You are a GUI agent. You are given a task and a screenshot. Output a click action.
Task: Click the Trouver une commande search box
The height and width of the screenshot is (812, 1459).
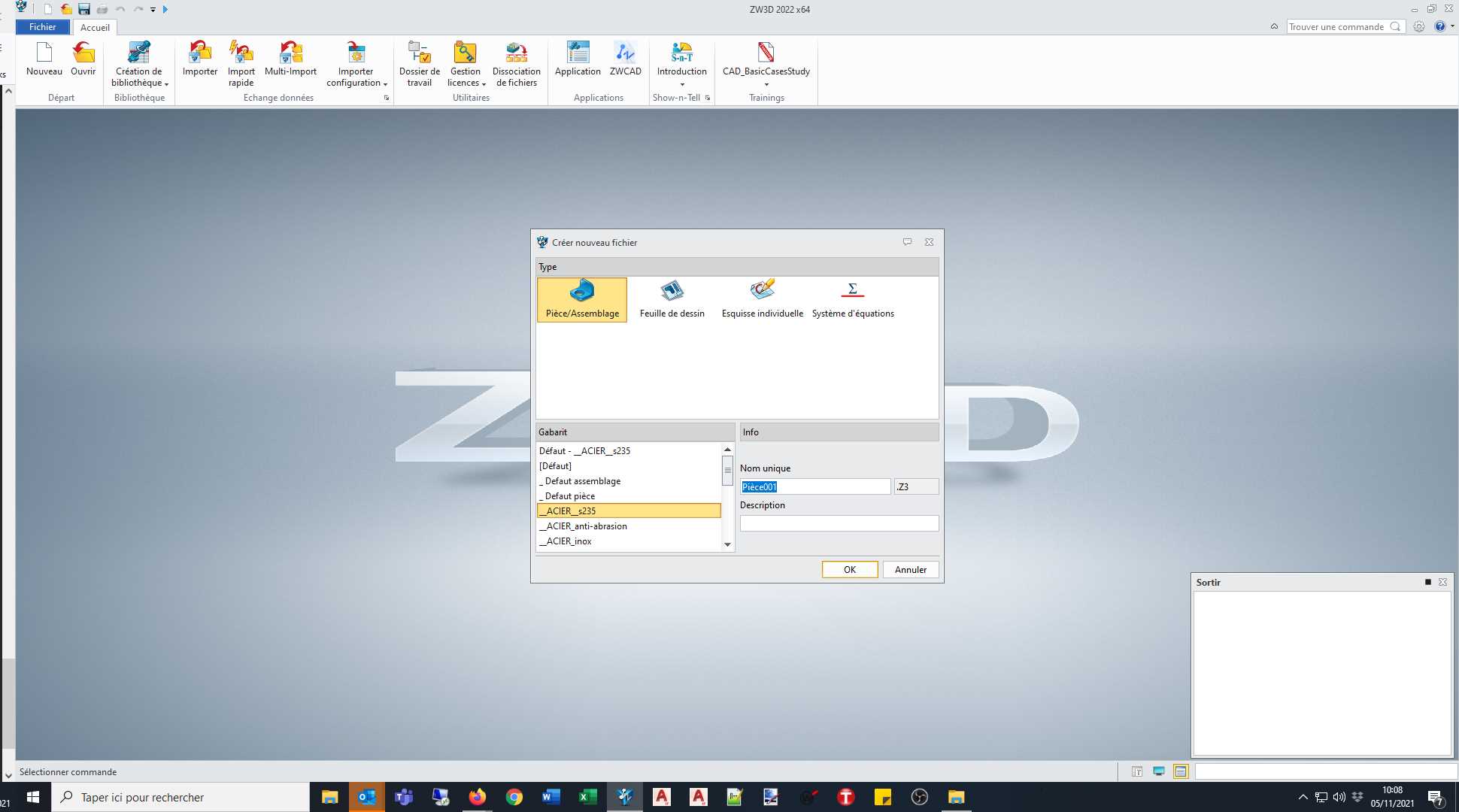1345,26
